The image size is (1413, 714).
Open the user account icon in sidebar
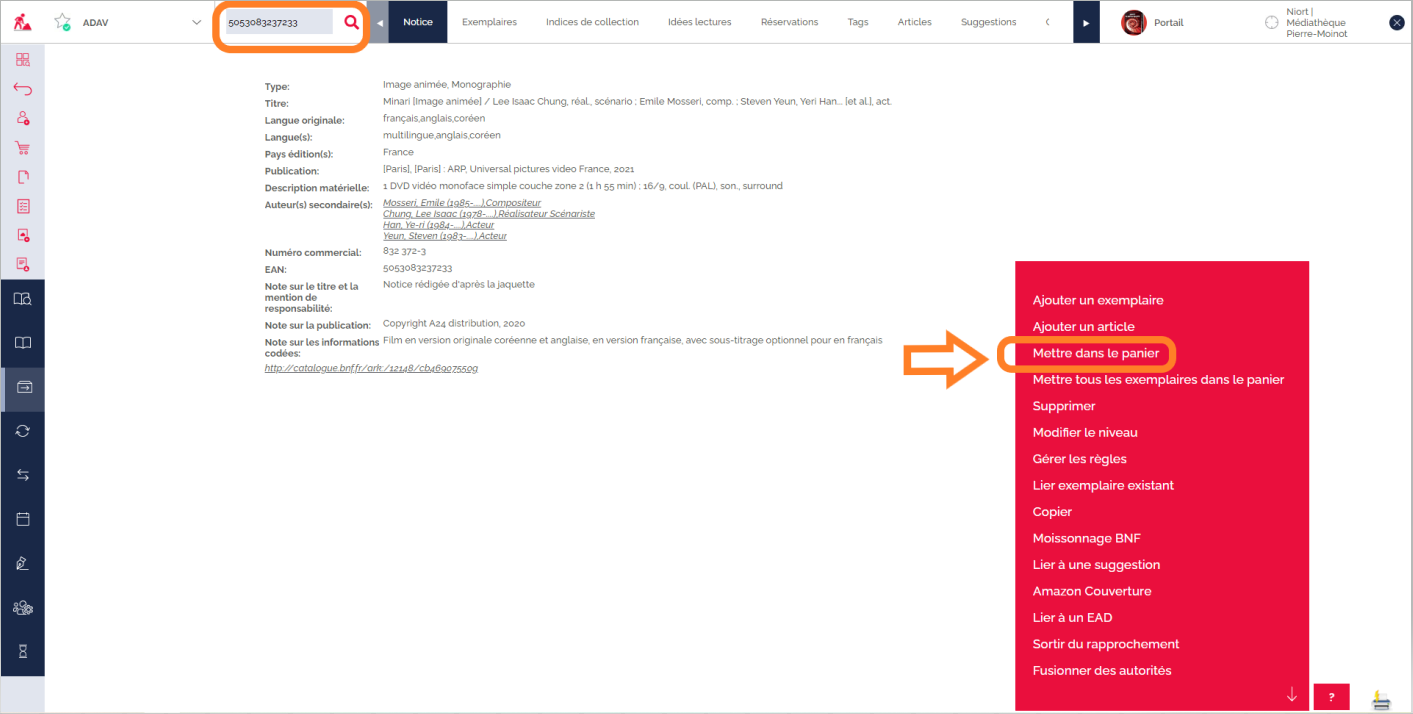[22, 118]
